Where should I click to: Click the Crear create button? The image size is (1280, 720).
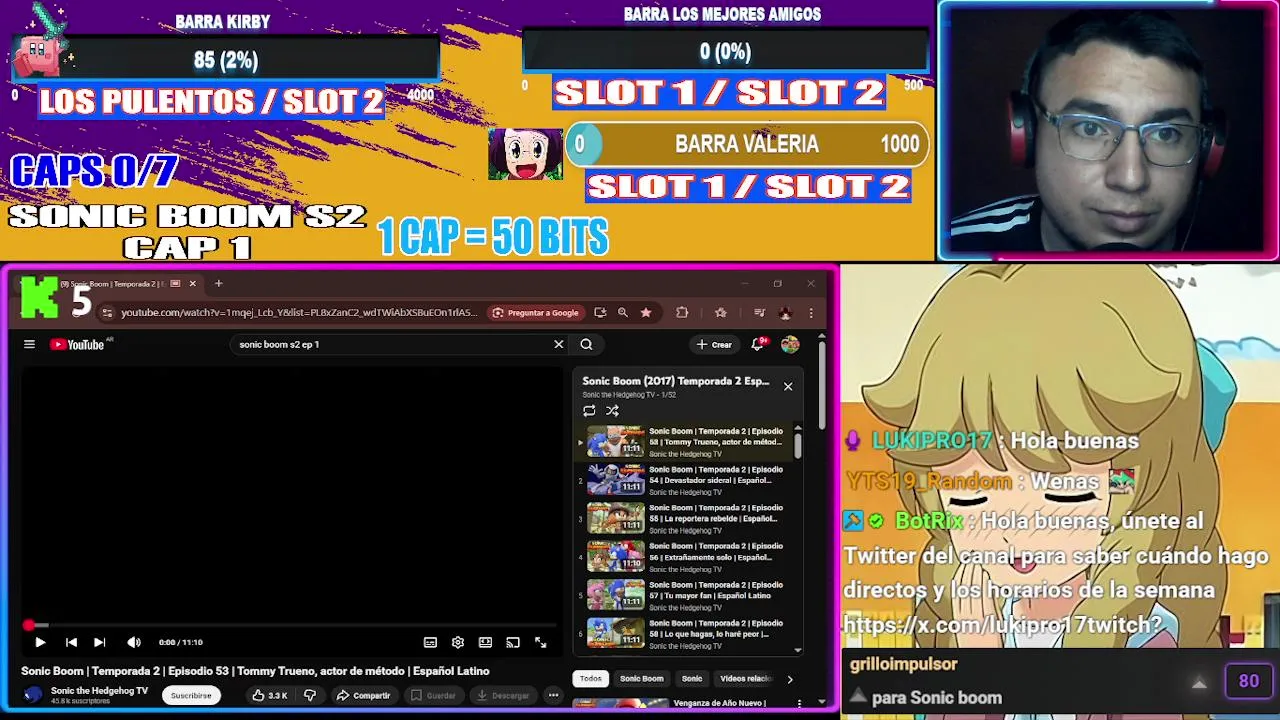(x=714, y=344)
